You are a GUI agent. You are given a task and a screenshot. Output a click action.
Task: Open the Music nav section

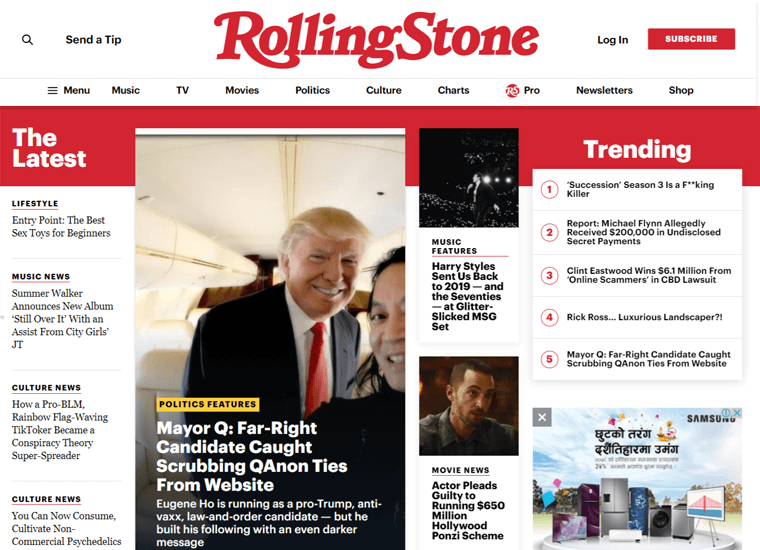click(126, 91)
